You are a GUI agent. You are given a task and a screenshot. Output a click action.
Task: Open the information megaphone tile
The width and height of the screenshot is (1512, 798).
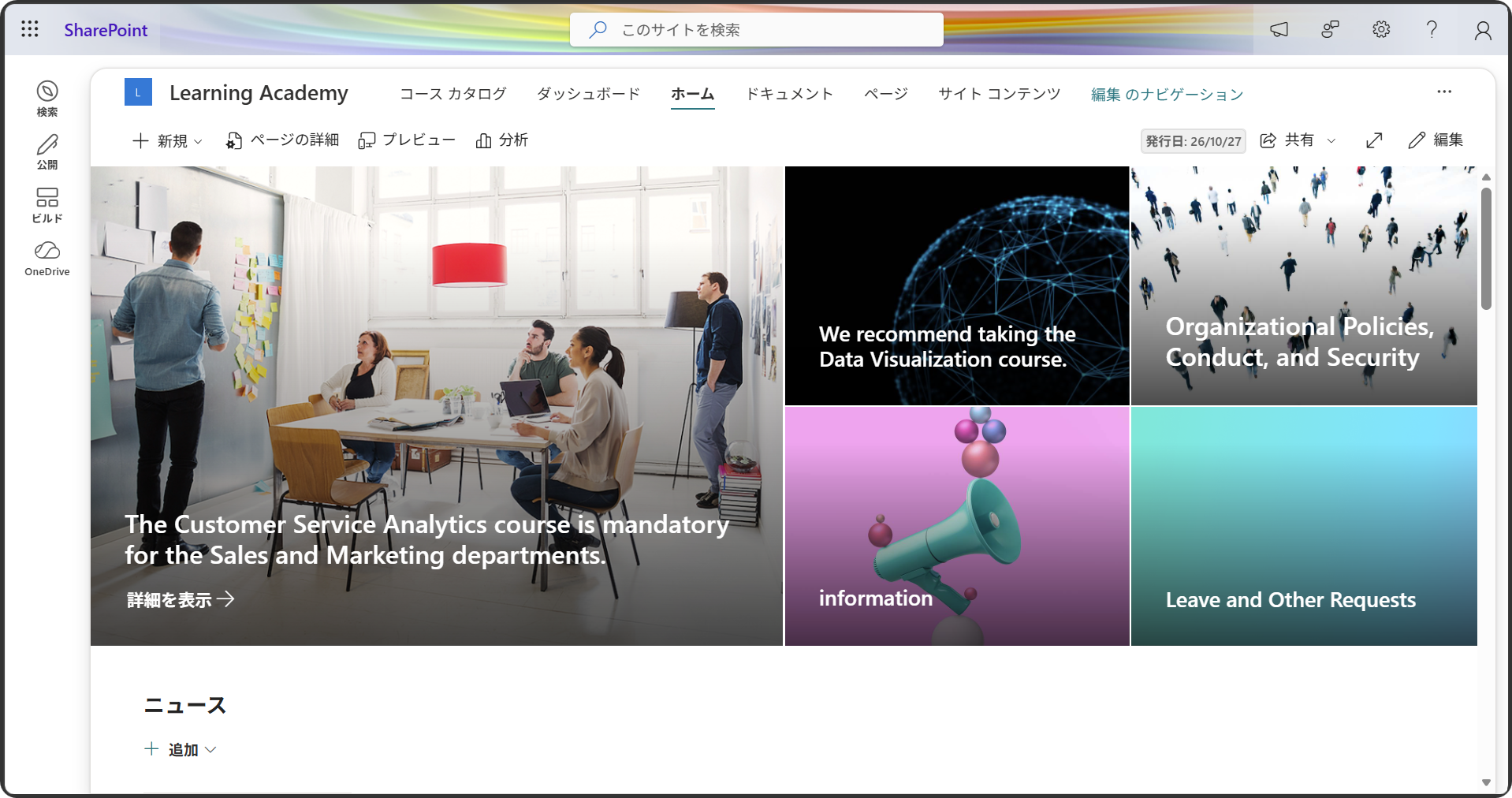(957, 527)
